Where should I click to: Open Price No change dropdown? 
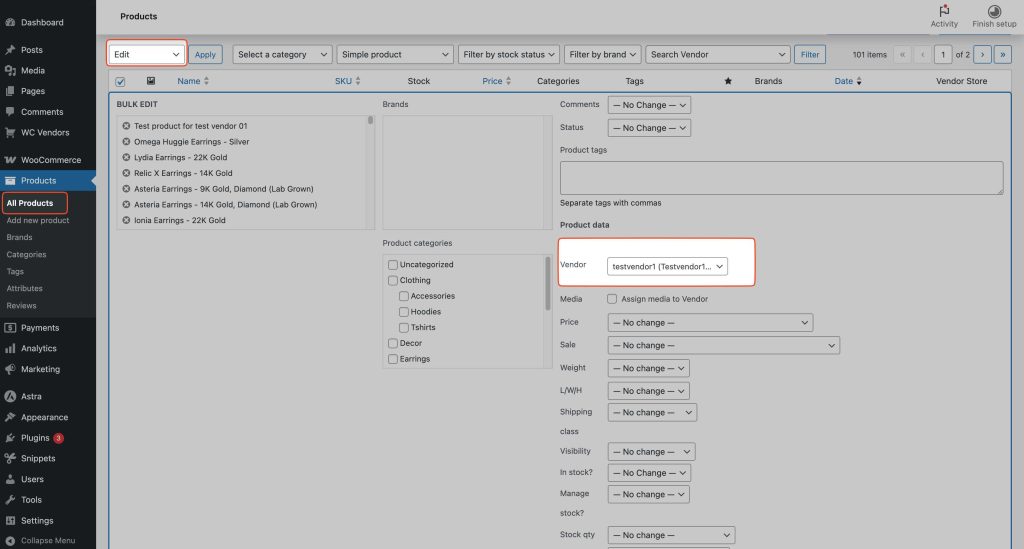(711, 322)
